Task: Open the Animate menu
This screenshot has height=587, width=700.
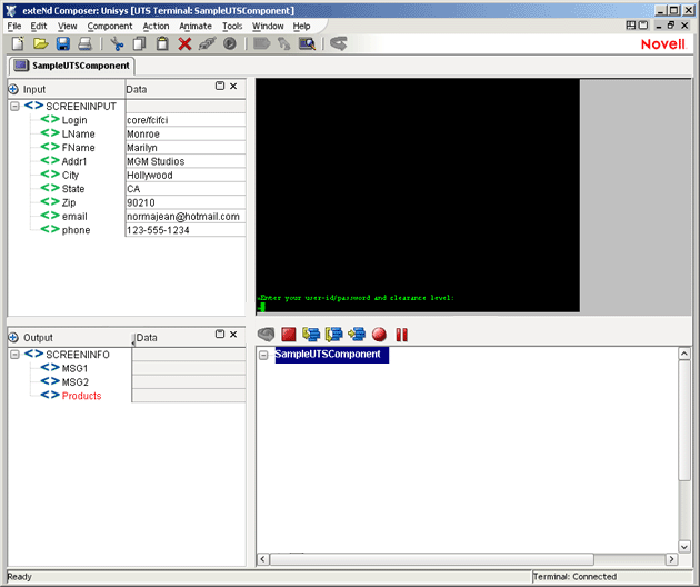Action: (196, 26)
